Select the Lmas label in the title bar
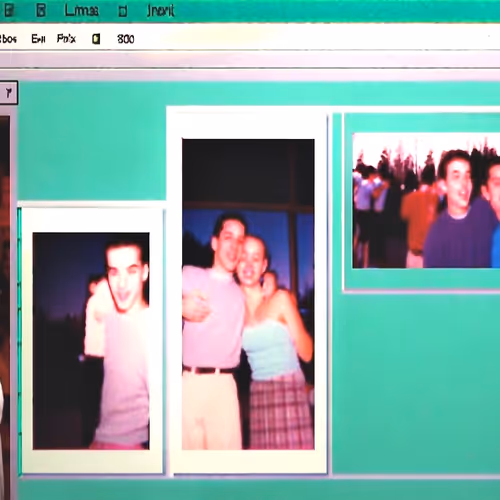 (82, 11)
